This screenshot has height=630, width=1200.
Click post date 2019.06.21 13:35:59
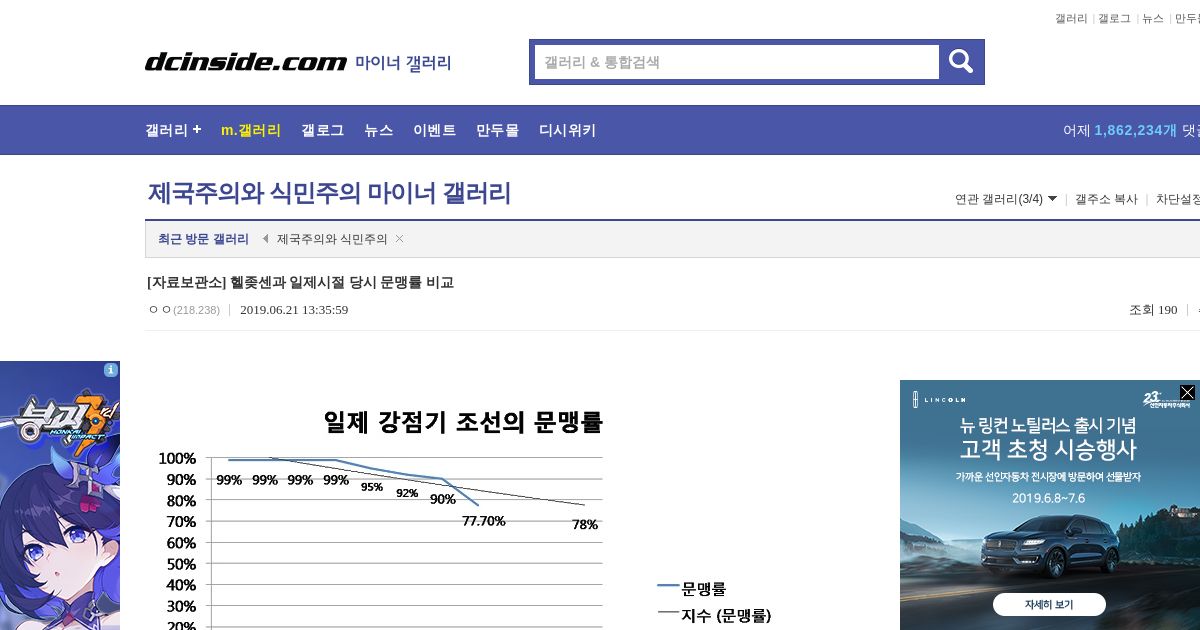coord(294,310)
